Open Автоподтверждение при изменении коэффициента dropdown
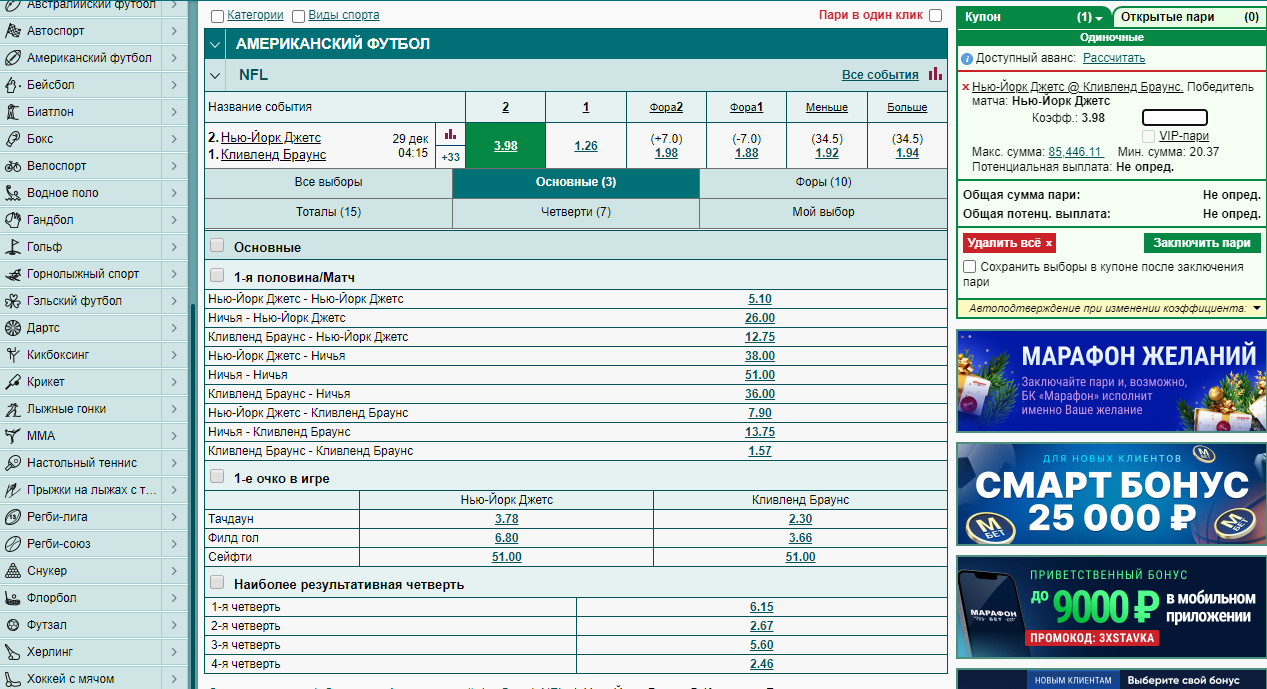 tap(1256, 308)
